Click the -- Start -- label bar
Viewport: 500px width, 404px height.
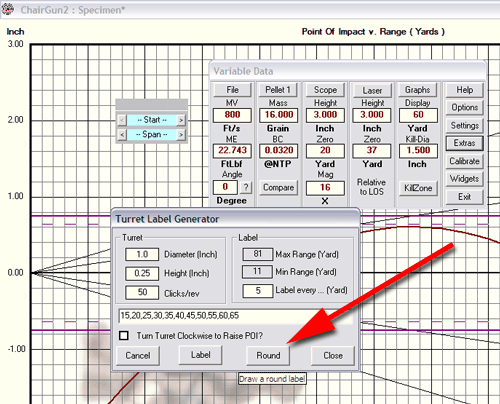(152, 120)
